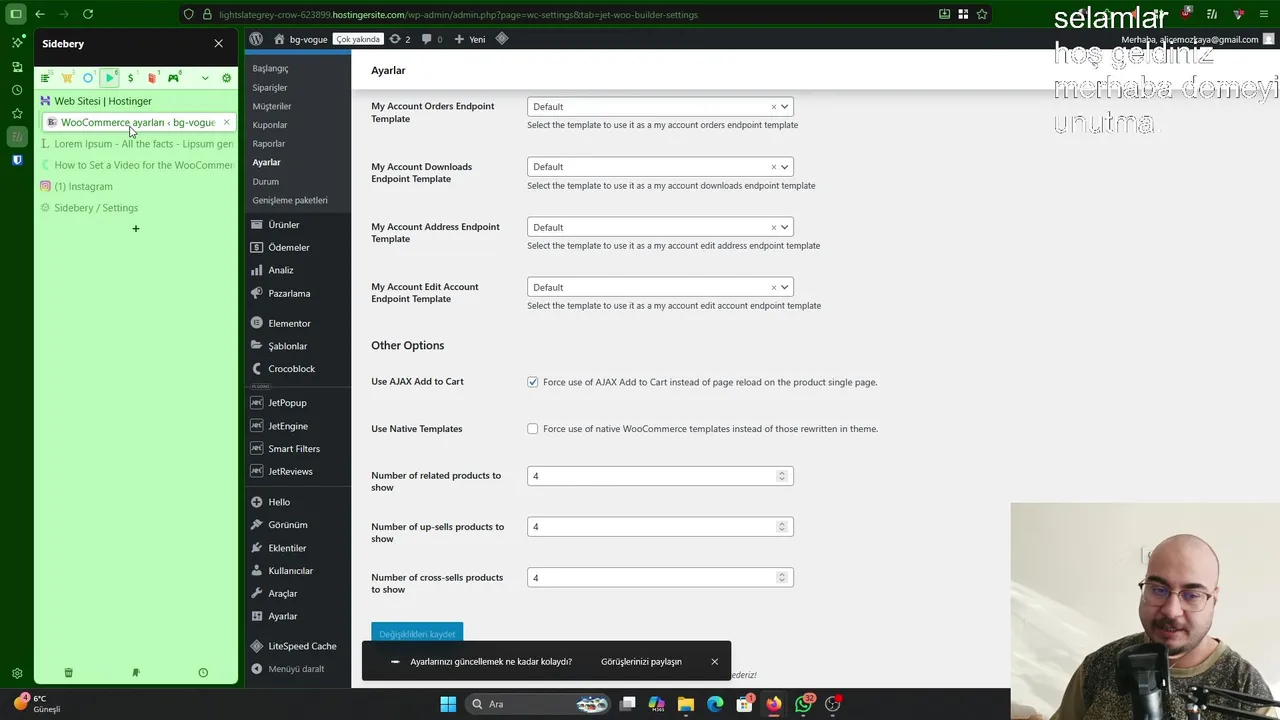Switch to How to Set a Video tab
1280x720 pixels.
coord(136,165)
